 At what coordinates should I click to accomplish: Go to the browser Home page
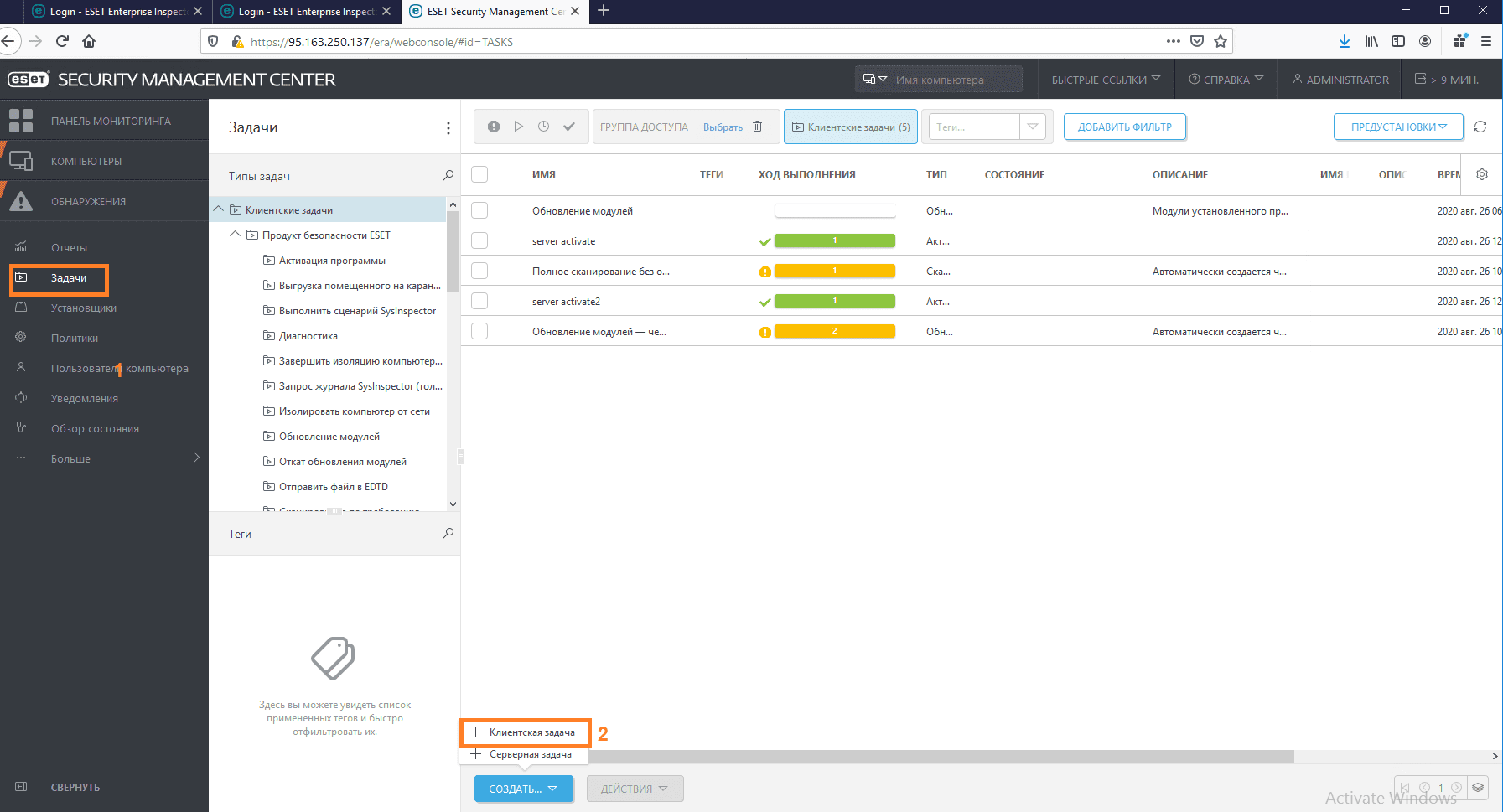(x=89, y=41)
